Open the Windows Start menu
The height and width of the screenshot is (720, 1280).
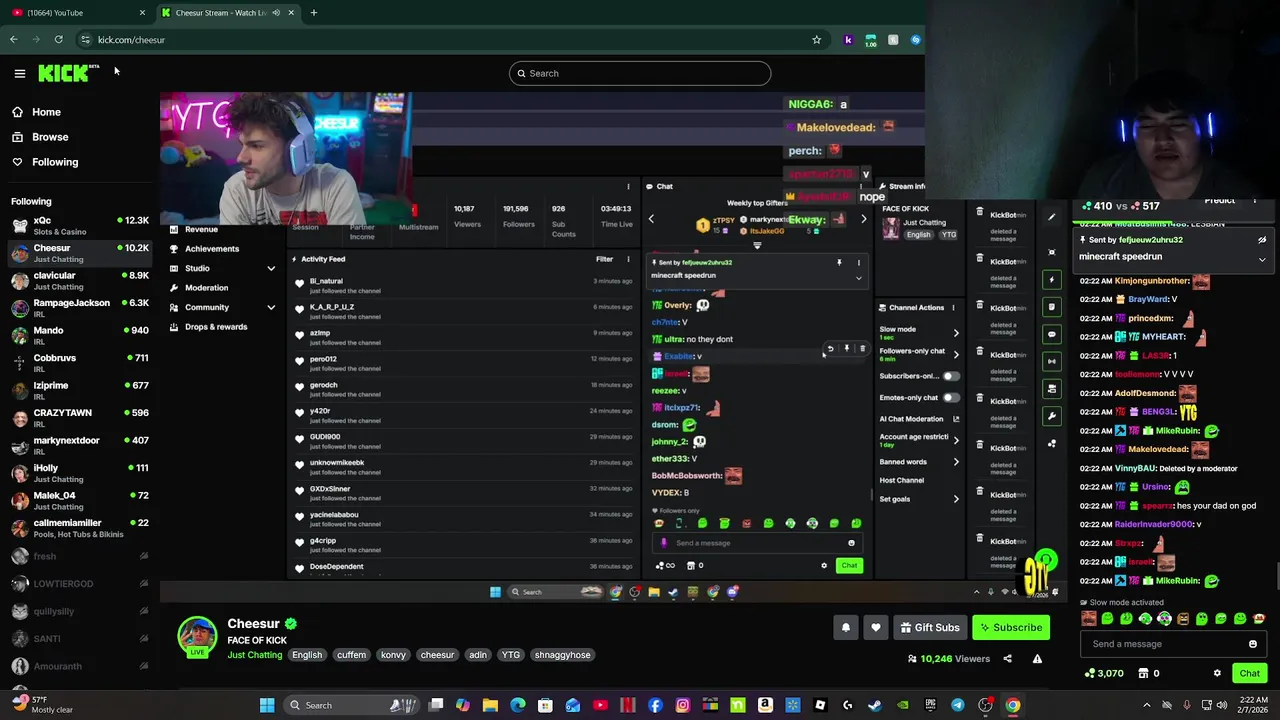coord(267,705)
